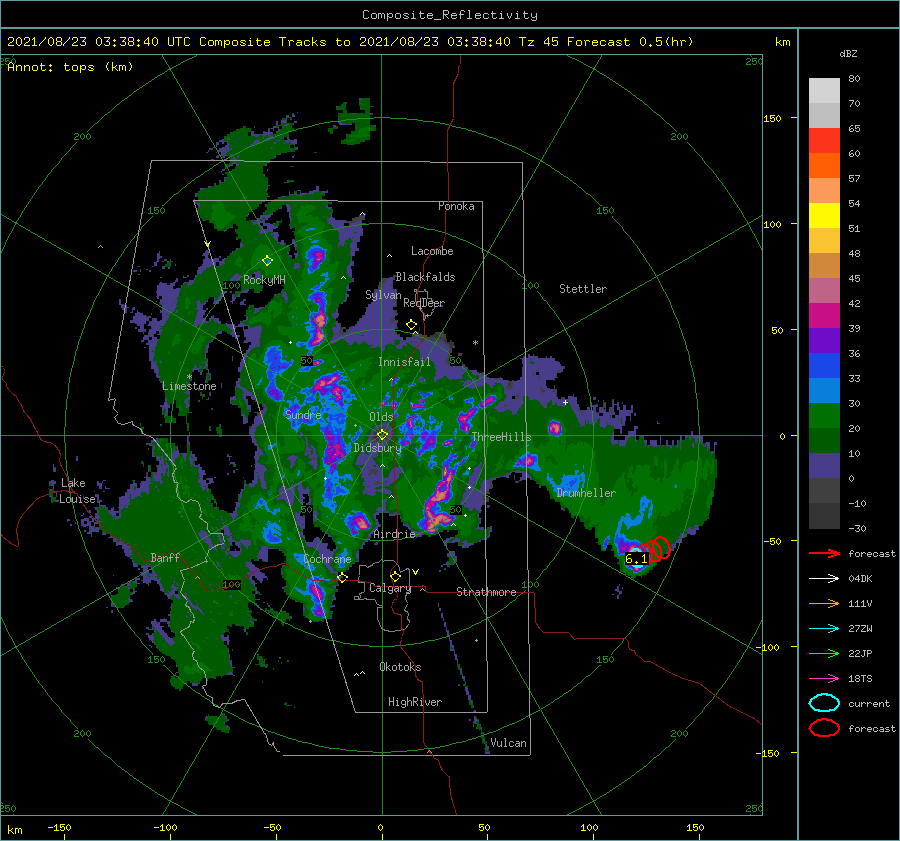Click the yellow diamond marker near RockyMH
The height and width of the screenshot is (841, 900).
(x=267, y=261)
